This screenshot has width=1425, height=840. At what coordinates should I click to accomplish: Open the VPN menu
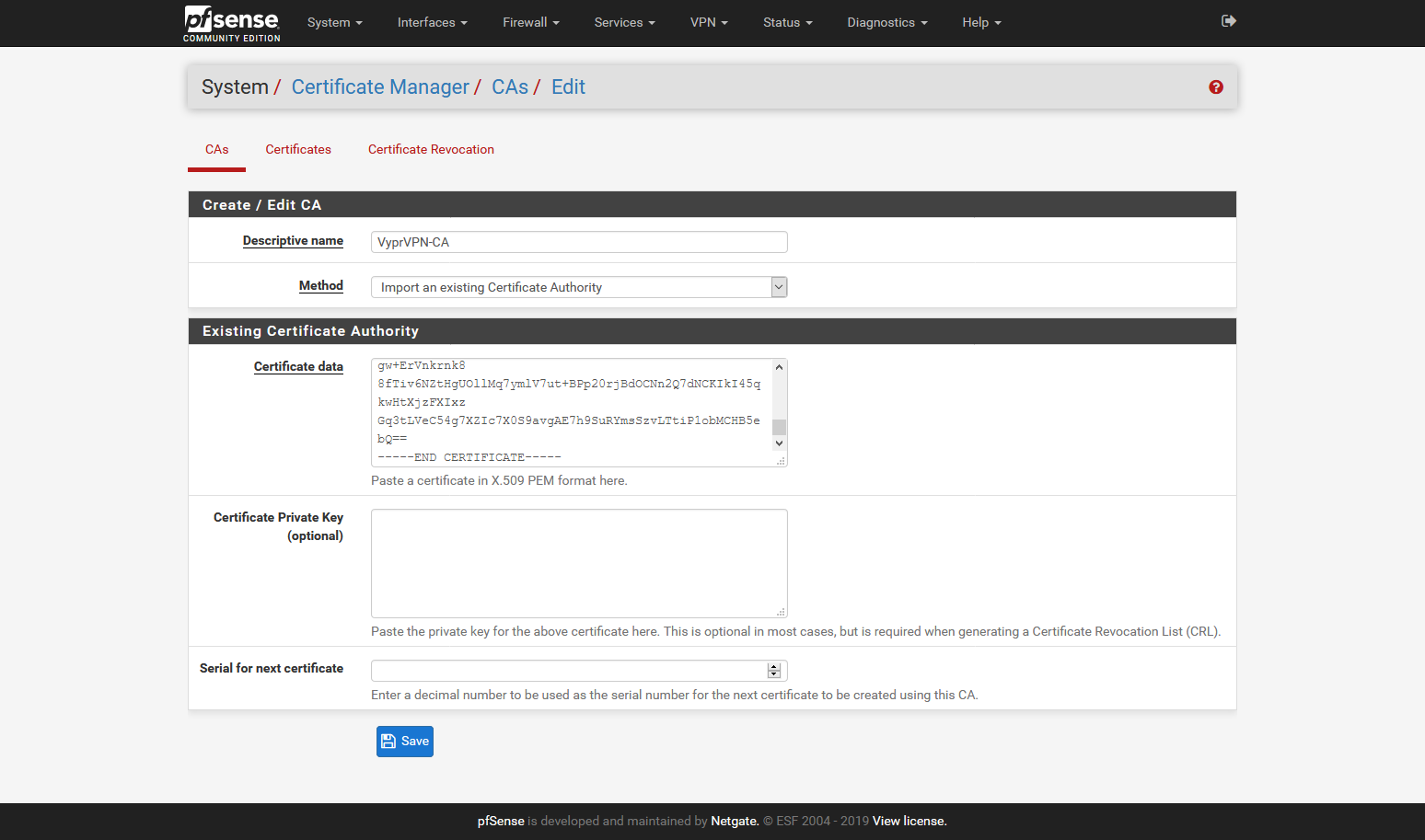709,22
